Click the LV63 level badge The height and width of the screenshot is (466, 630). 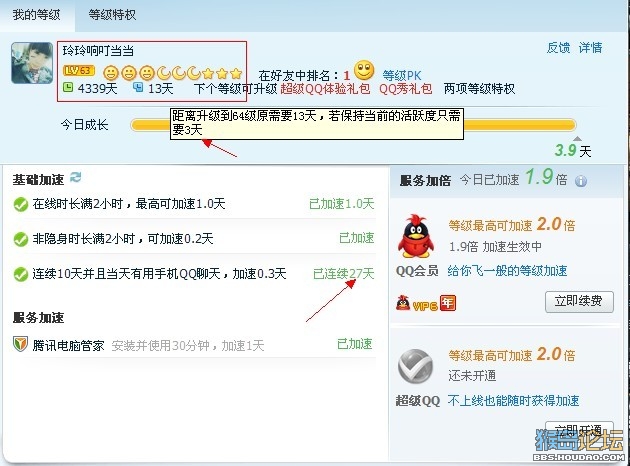click(x=79, y=71)
